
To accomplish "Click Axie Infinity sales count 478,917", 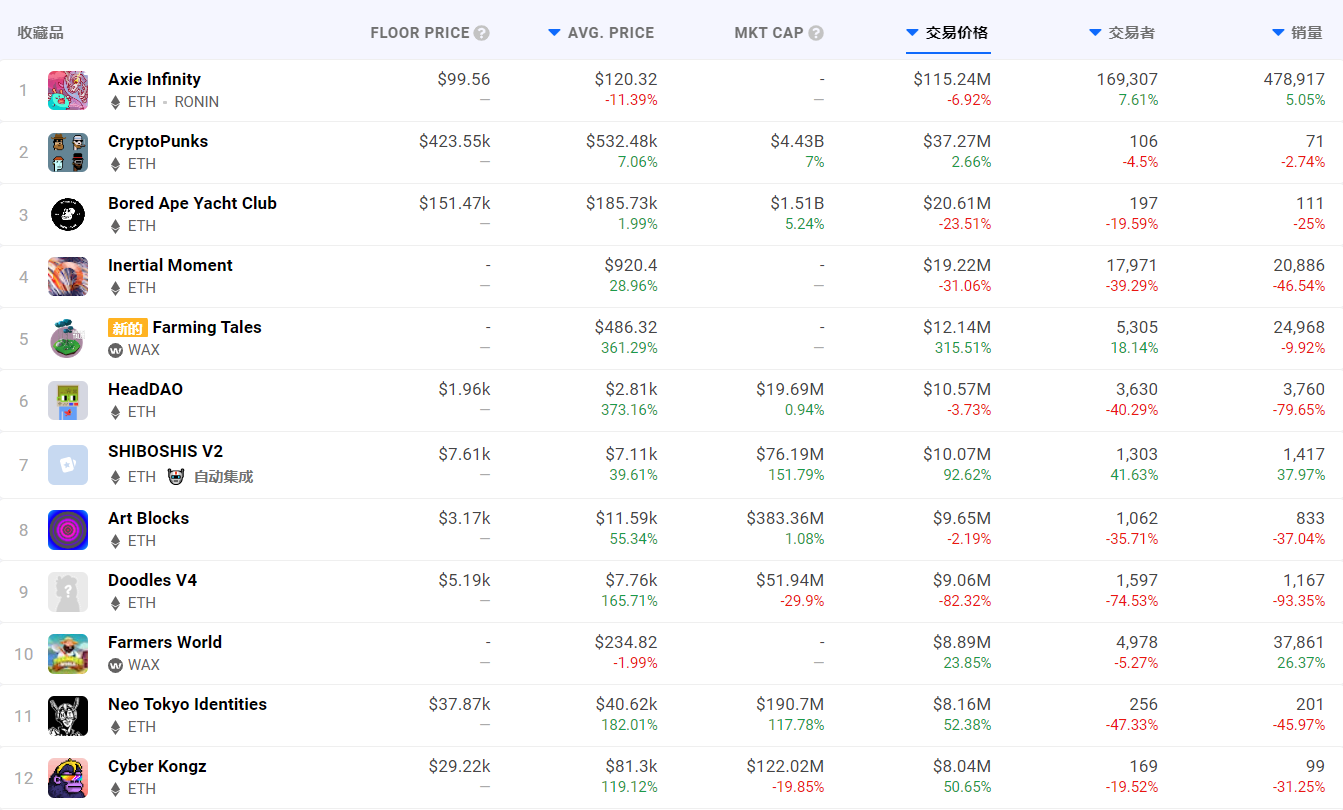I will pyautogui.click(x=1294, y=79).
